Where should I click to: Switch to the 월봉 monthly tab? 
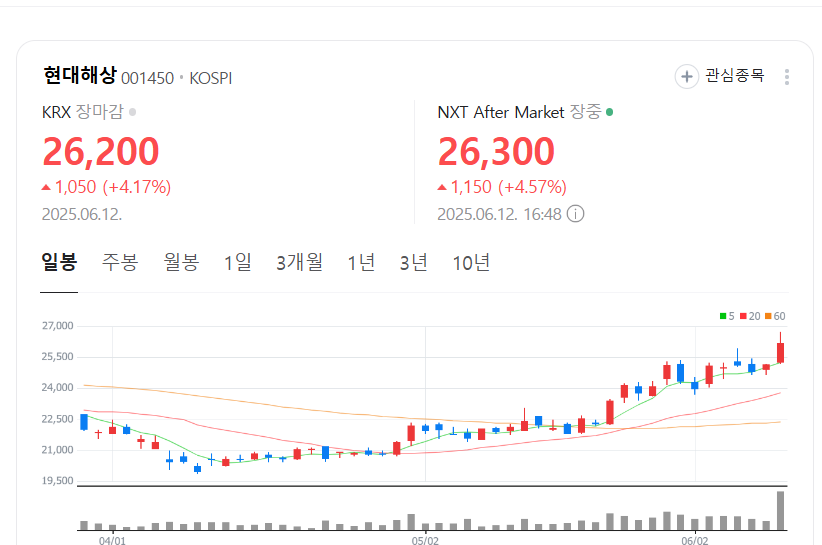[x=181, y=262]
